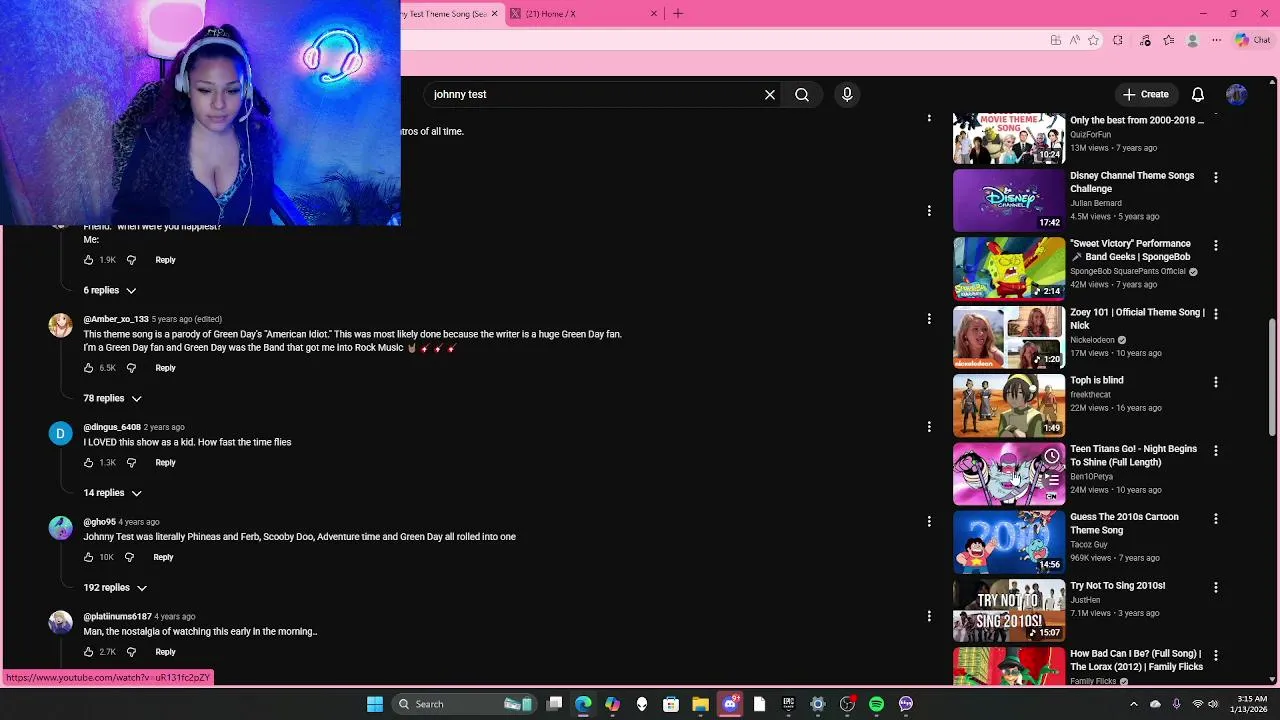
Task: Dislike the comment by @gho95
Action: tap(129, 557)
